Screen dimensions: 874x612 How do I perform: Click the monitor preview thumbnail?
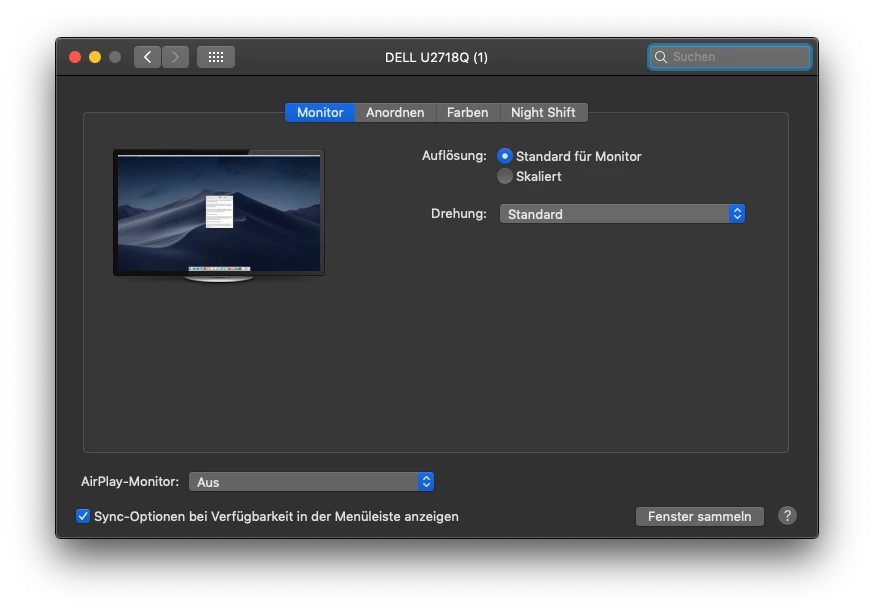coord(218,216)
